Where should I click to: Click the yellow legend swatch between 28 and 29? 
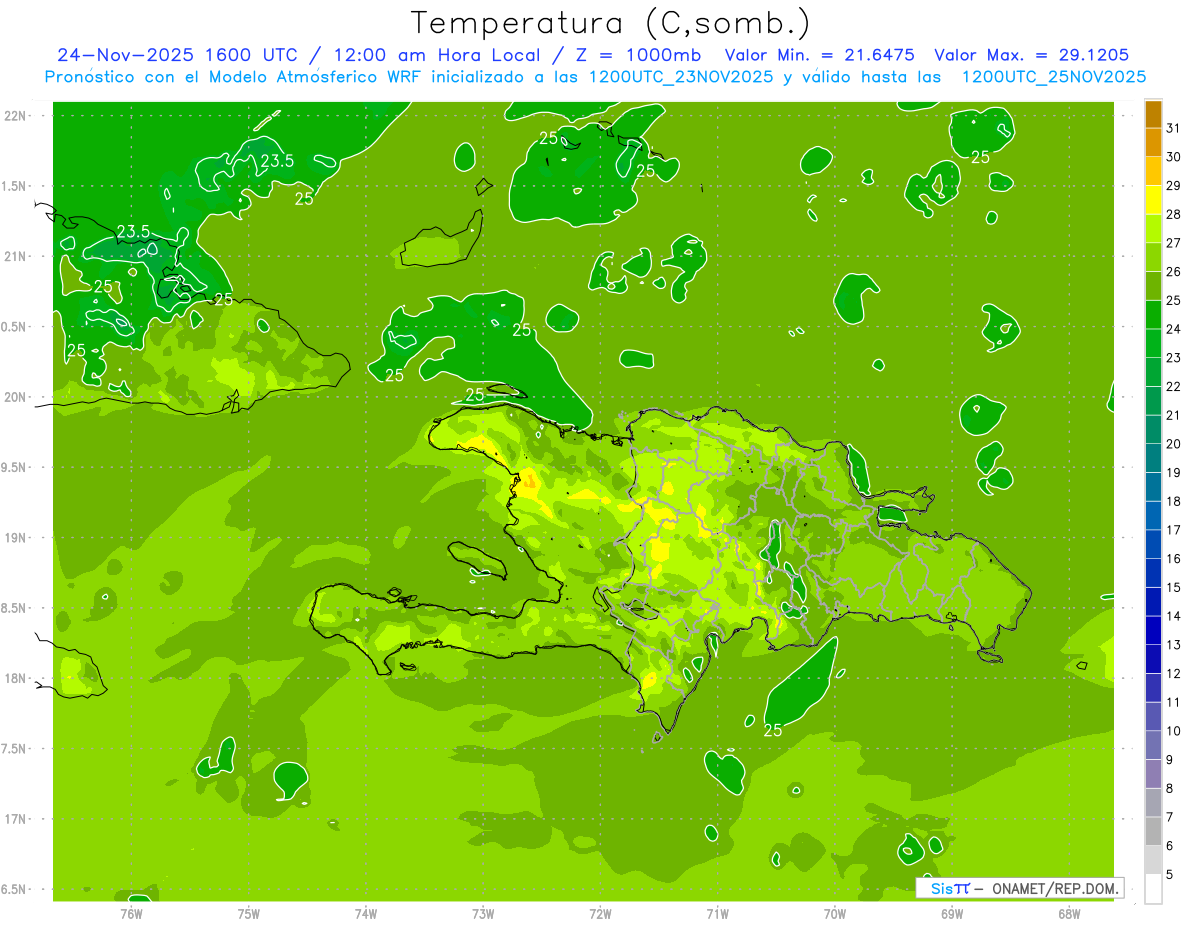[1153, 200]
